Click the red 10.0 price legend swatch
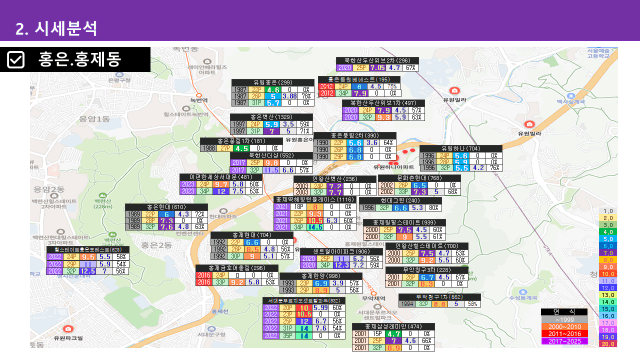Viewport: 640px width, 360px height. pos(608,274)
